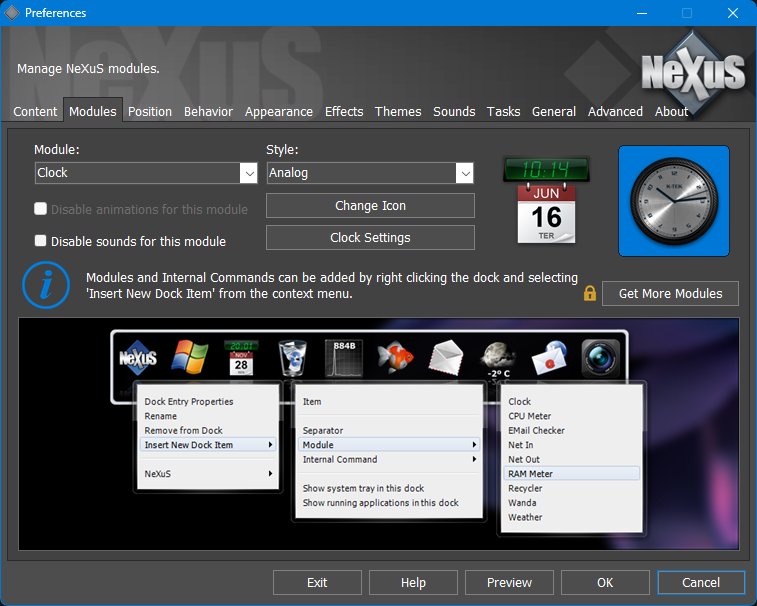Viewport: 757px width, 606px height.
Task: Choose Show running applications in this dock
Action: (389, 503)
